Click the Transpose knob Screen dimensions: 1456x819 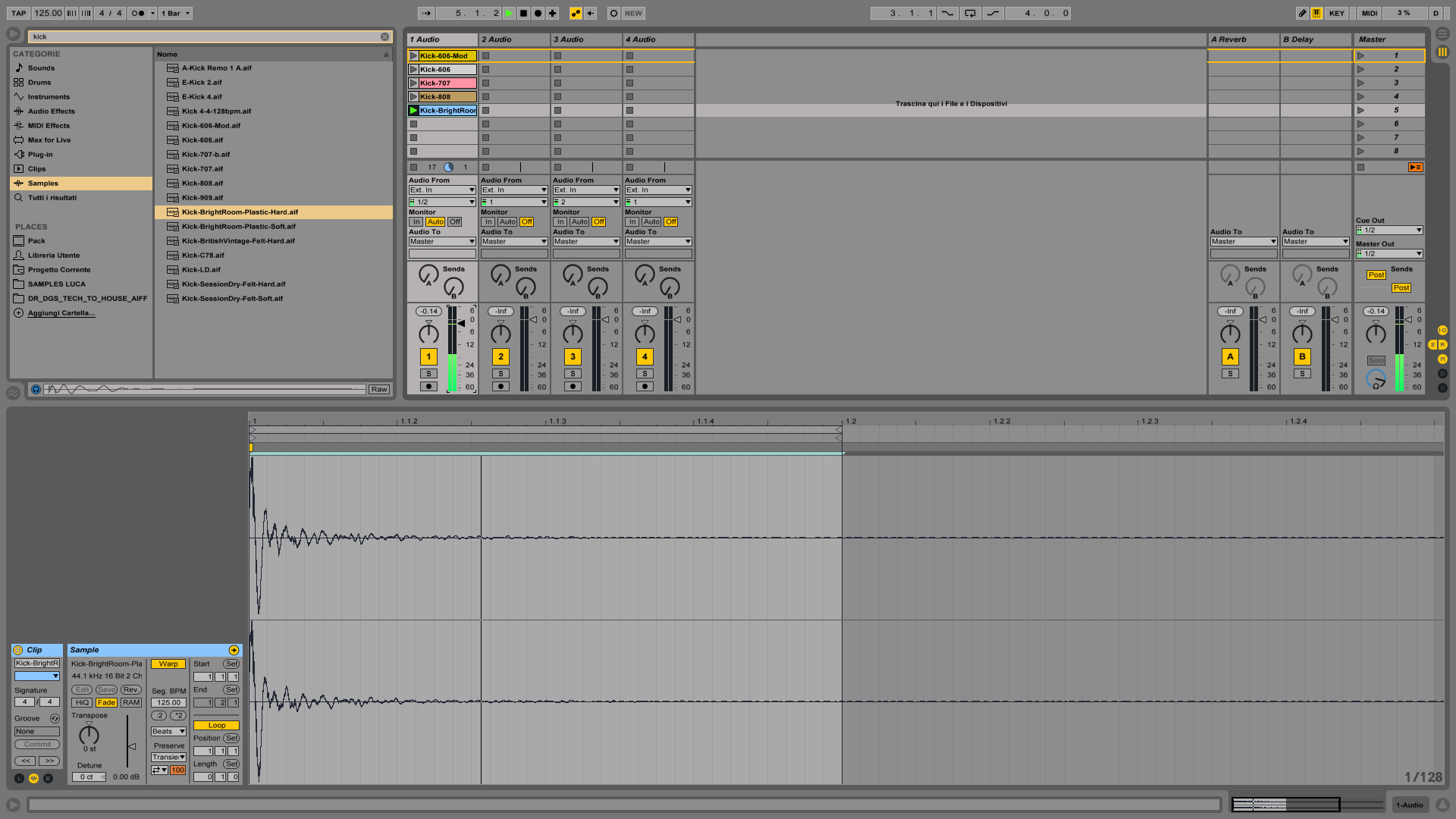89,734
